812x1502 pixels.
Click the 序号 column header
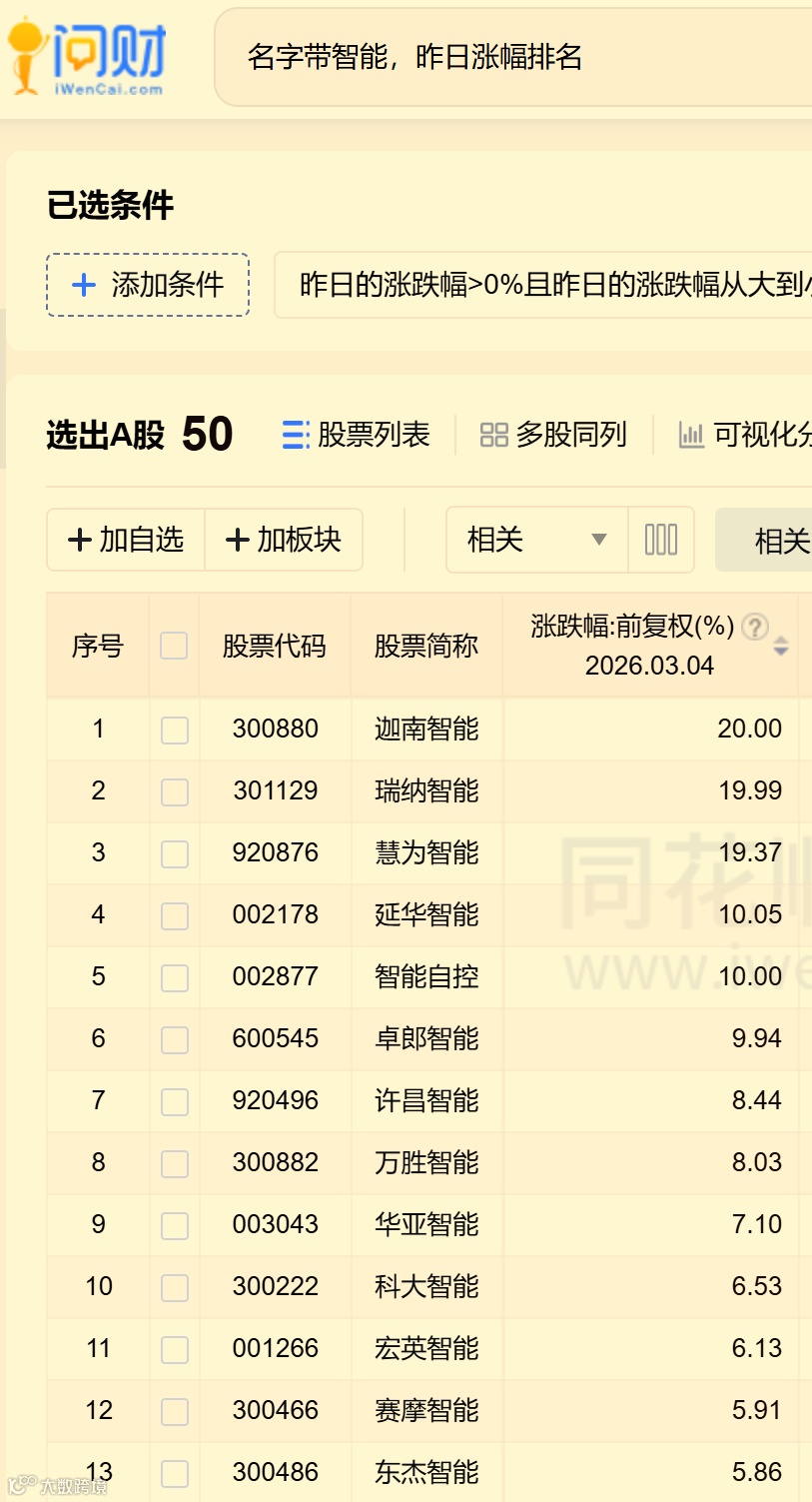point(97,647)
